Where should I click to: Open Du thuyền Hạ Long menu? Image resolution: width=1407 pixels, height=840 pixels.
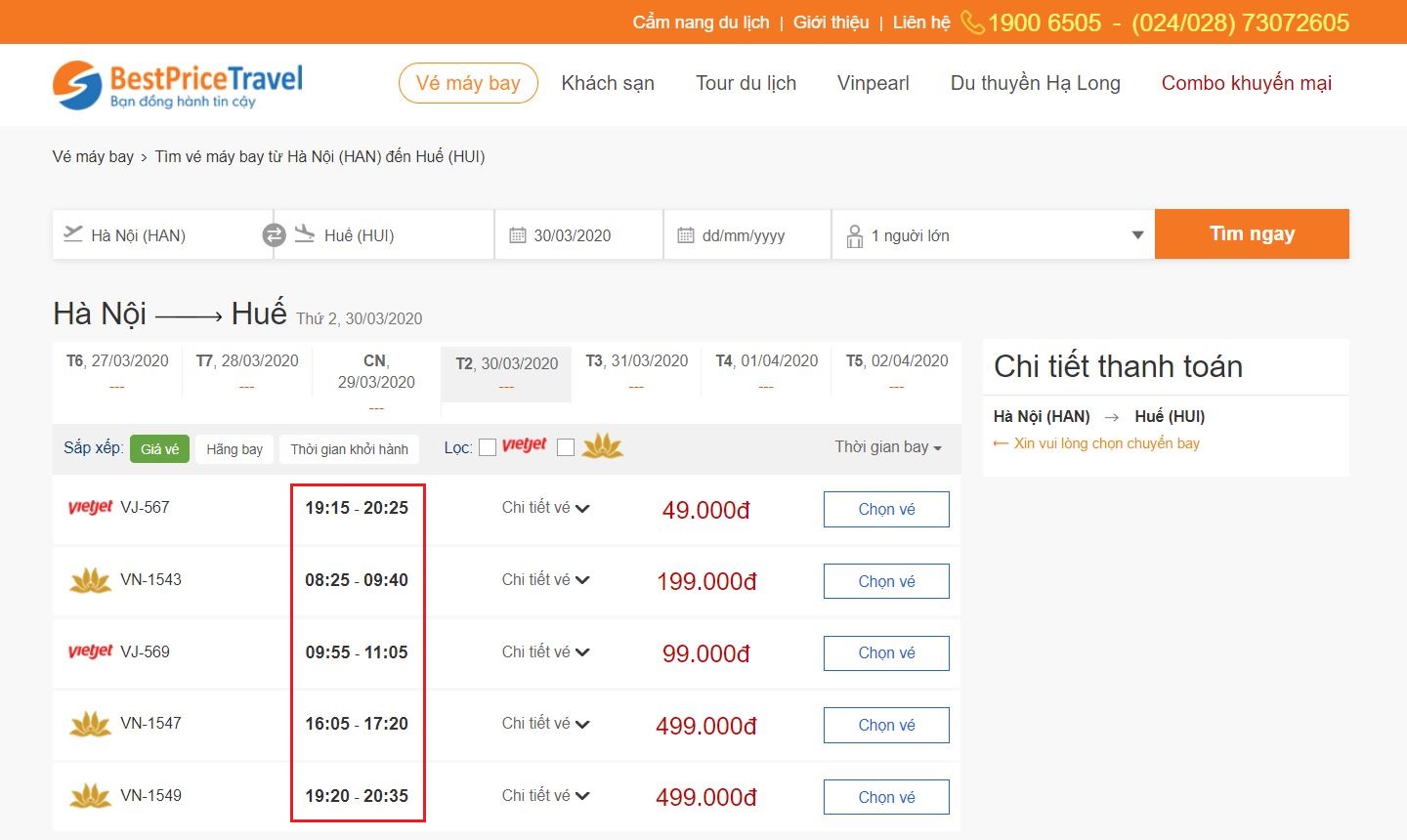tap(1036, 83)
